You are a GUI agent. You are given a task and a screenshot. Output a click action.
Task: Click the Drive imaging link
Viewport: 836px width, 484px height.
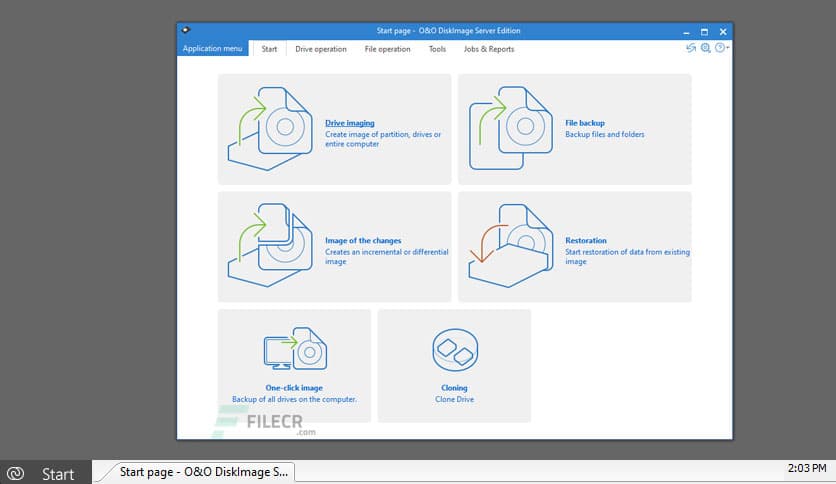[349, 123]
